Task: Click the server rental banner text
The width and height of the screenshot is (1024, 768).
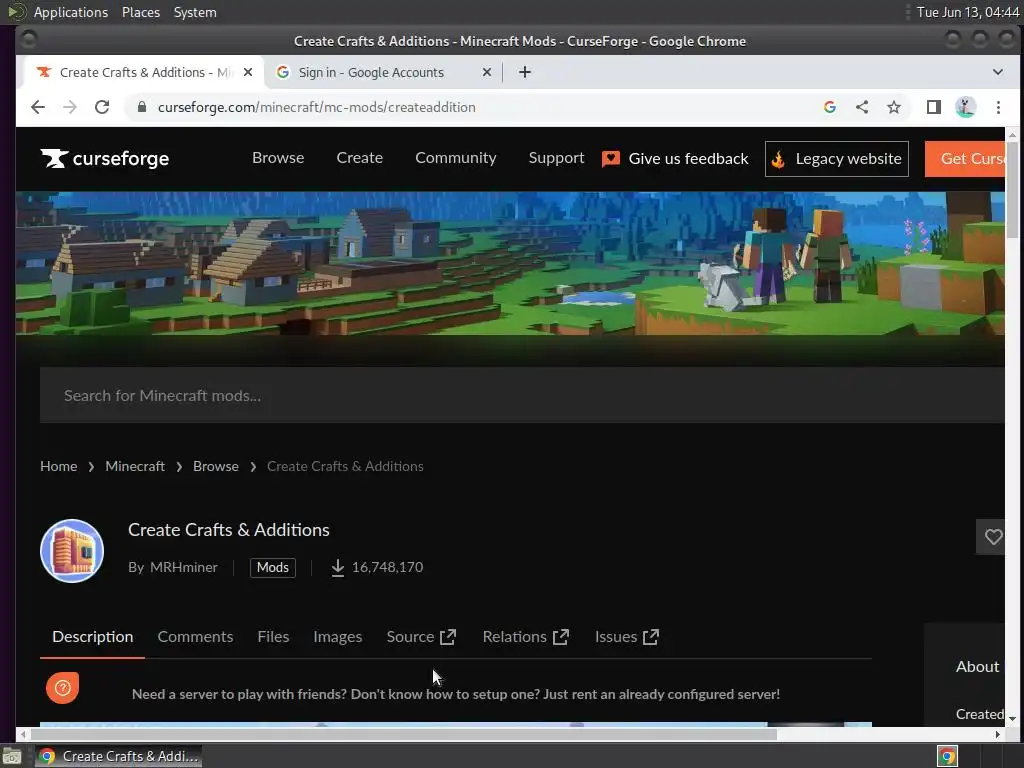Action: 456,694
